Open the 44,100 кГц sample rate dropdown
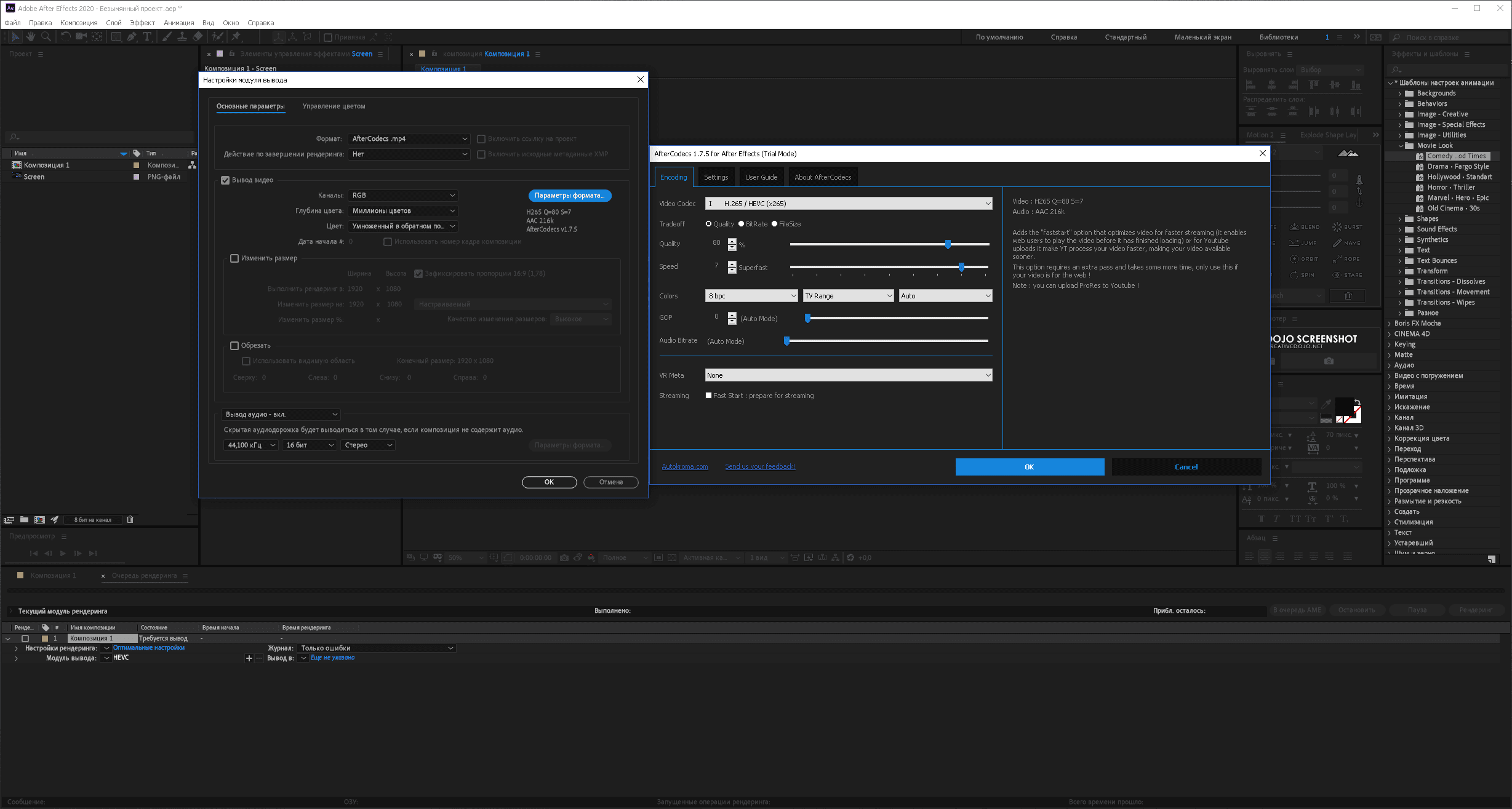The width and height of the screenshot is (1512, 809). tap(251, 445)
